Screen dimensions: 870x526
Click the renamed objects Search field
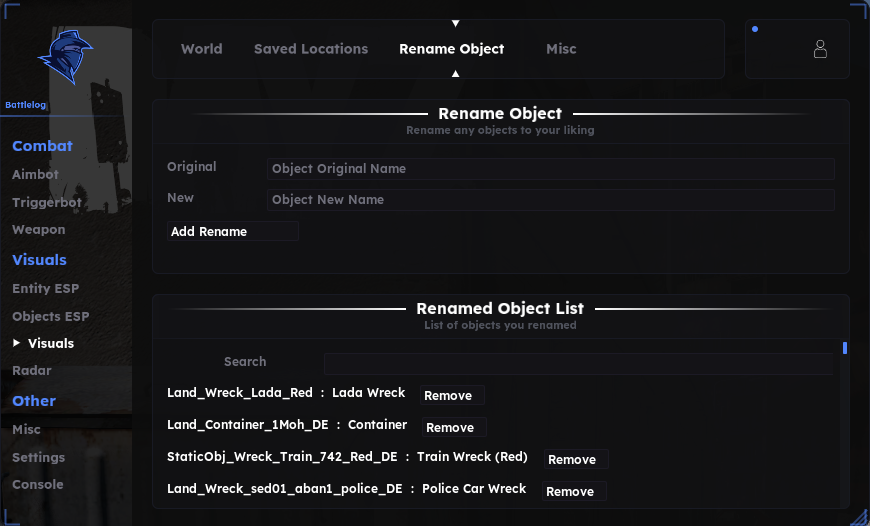pyautogui.click(x=578, y=364)
